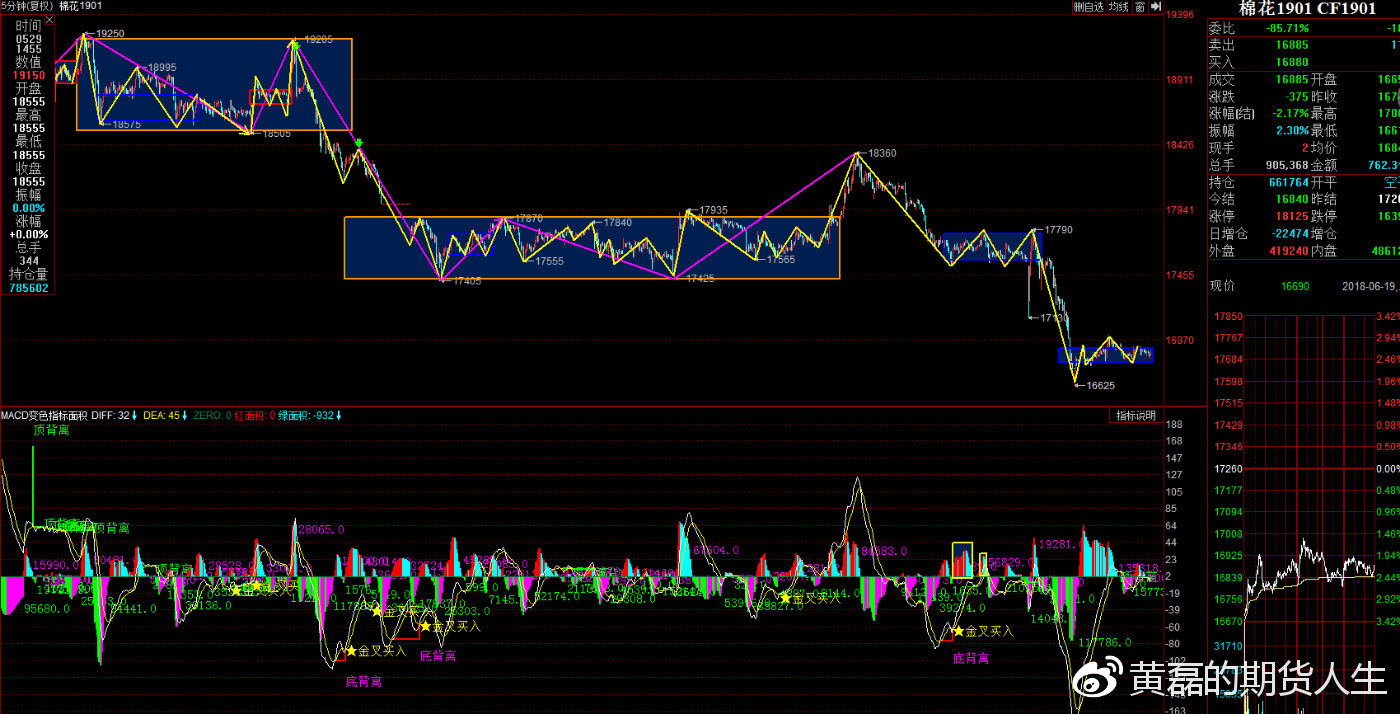
Task: Click the MACD变色指标面积 indicator name
Action: 44,415
